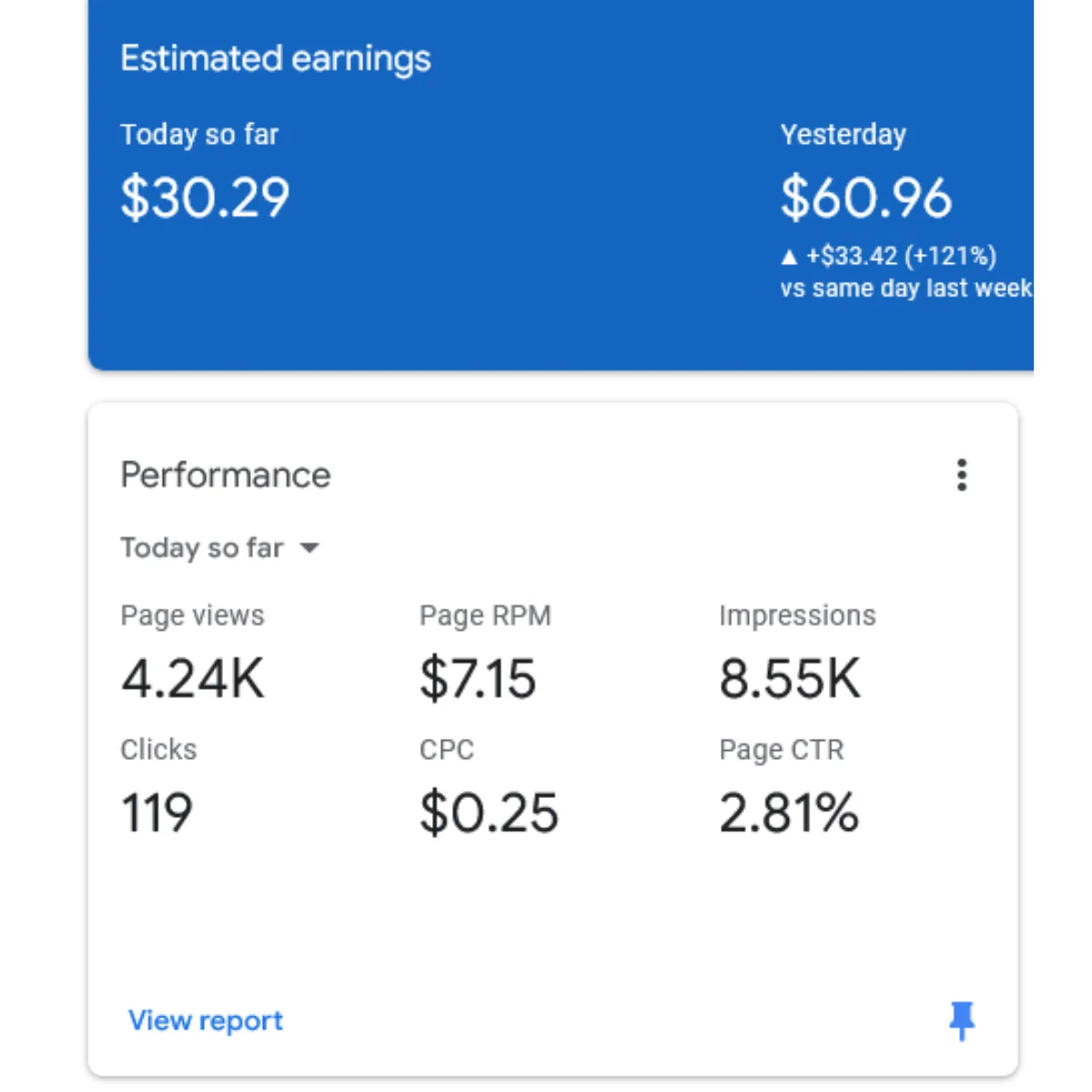The image size is (1092, 1092).
Task: Click the Page CTR 2.81% value
Action: (788, 813)
